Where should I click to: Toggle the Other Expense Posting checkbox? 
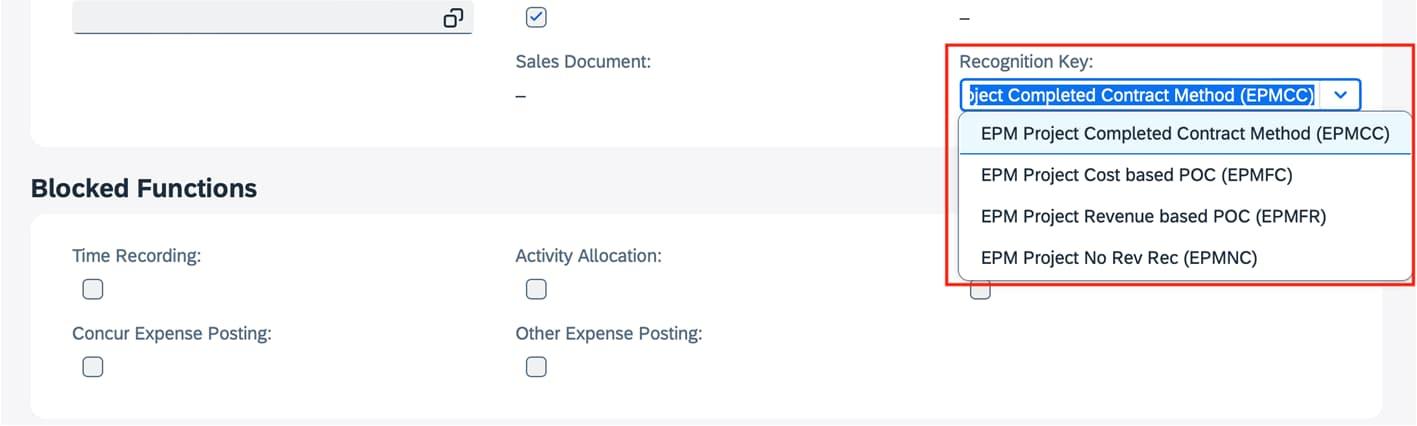click(x=536, y=367)
